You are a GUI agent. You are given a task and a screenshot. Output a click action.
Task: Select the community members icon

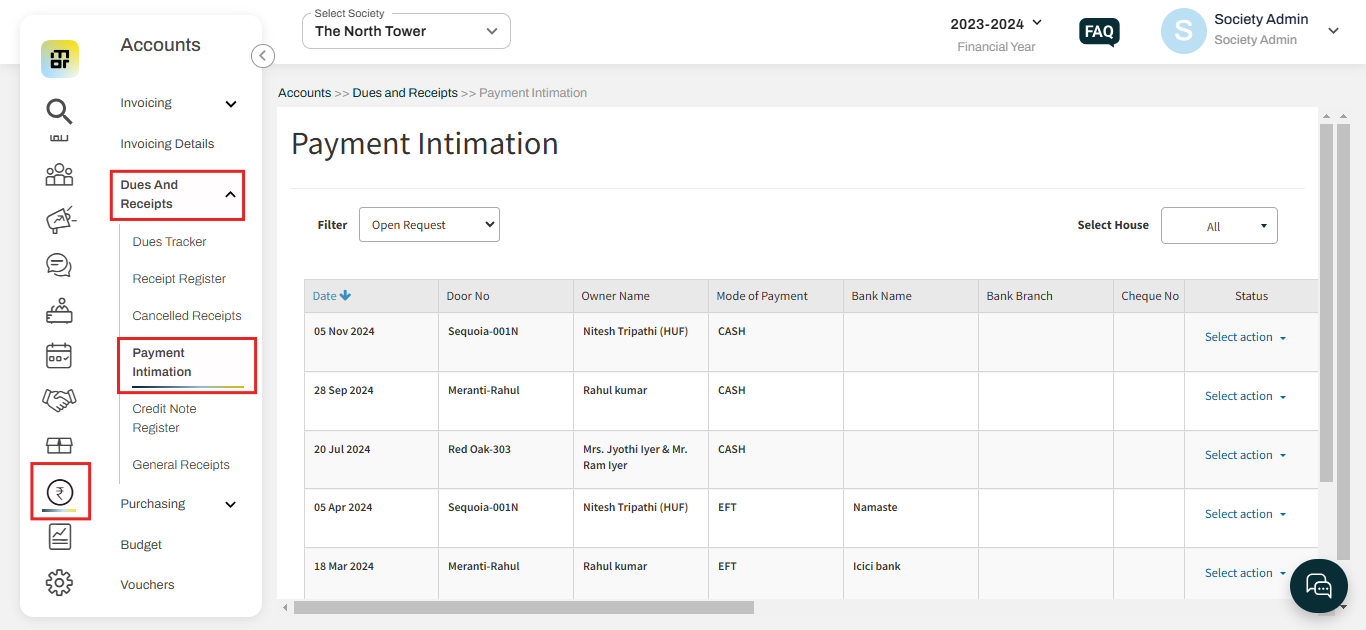click(59, 174)
